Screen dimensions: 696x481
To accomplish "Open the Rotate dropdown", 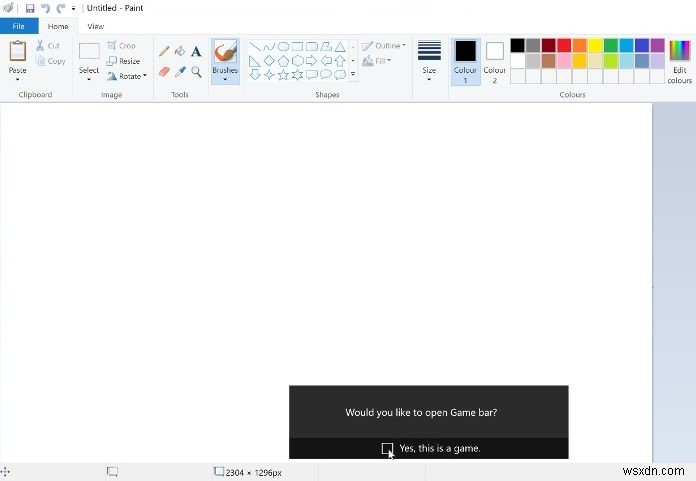I will click(127, 76).
